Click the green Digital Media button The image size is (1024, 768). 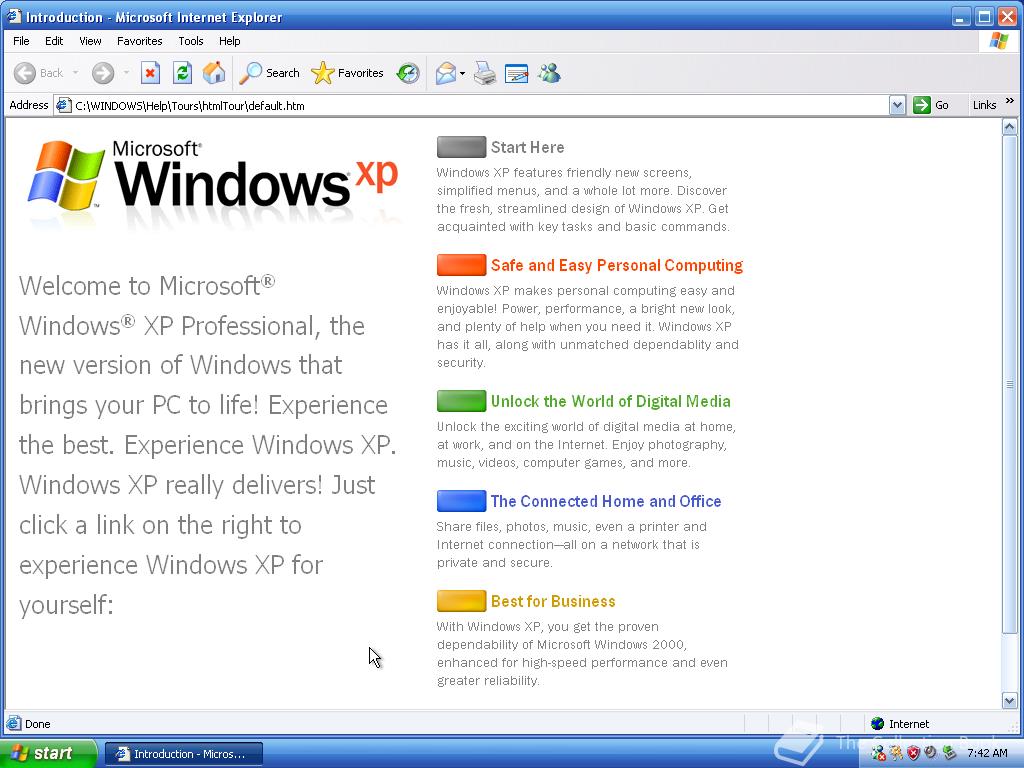coord(461,401)
